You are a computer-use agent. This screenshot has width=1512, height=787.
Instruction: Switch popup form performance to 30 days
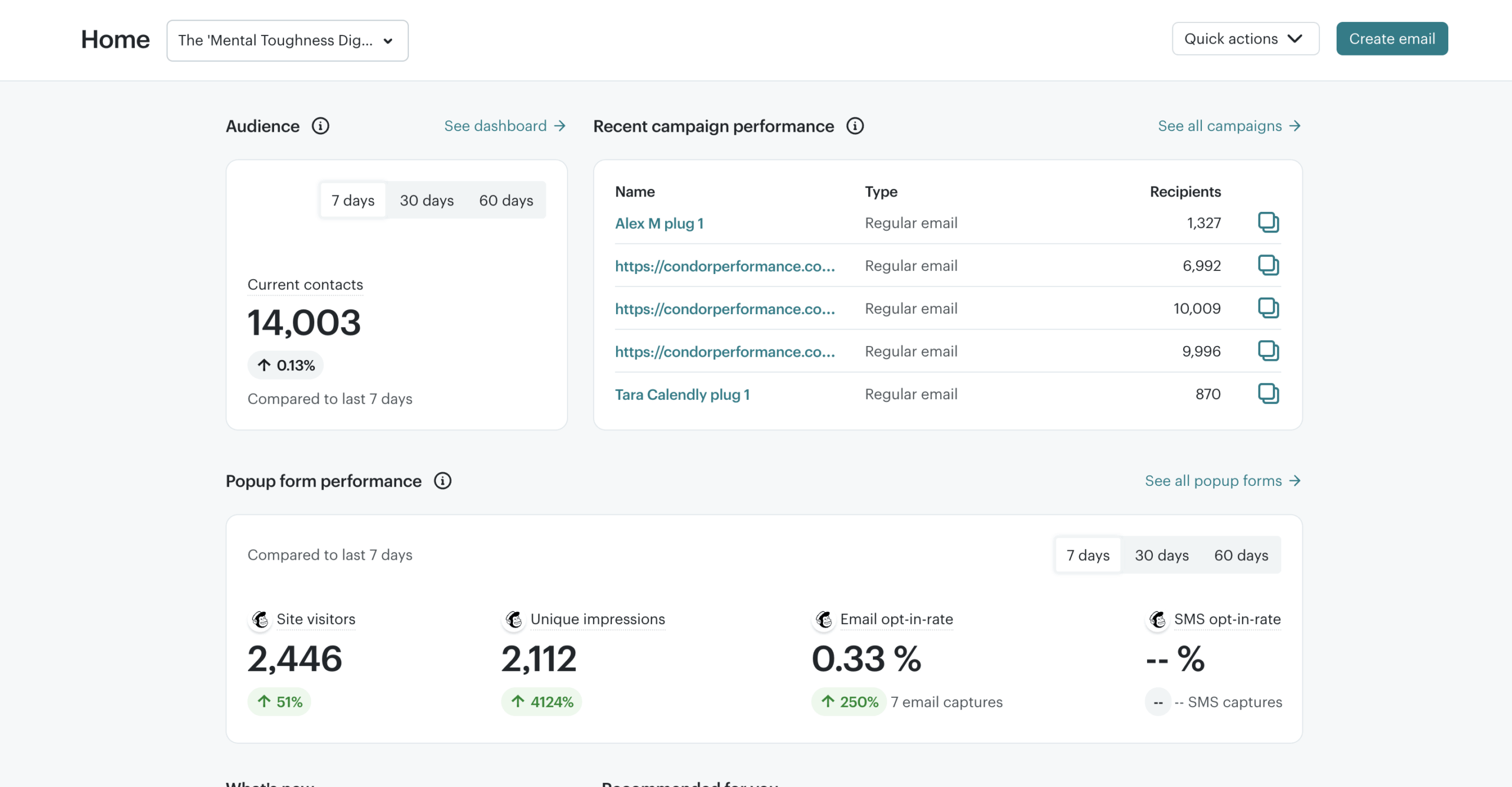click(x=1161, y=555)
